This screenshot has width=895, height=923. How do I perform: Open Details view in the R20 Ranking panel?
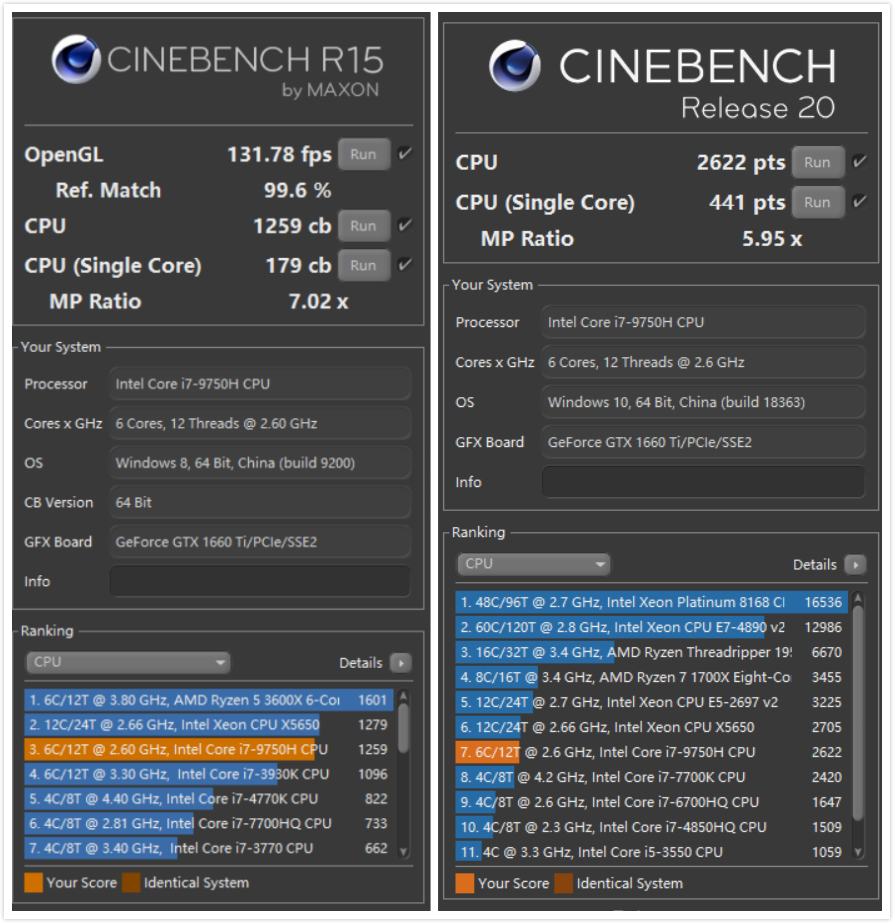point(853,564)
